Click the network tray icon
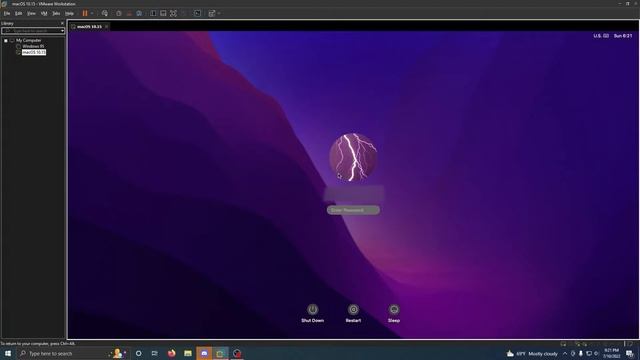This screenshot has width=640, height=360. 589,354
